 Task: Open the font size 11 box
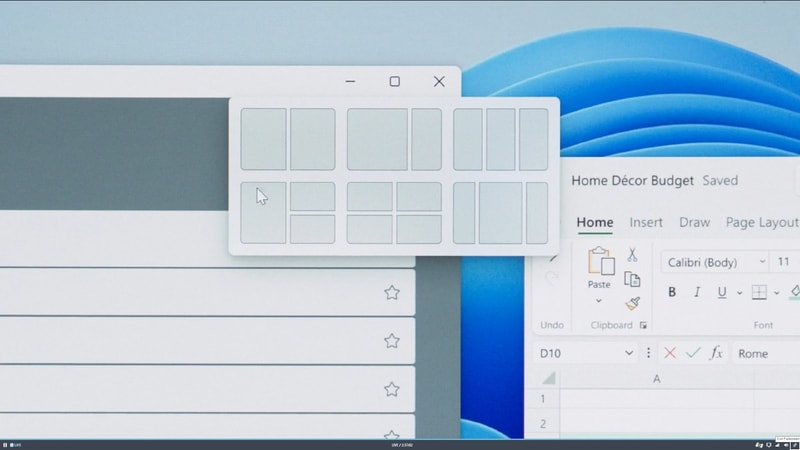pos(785,262)
